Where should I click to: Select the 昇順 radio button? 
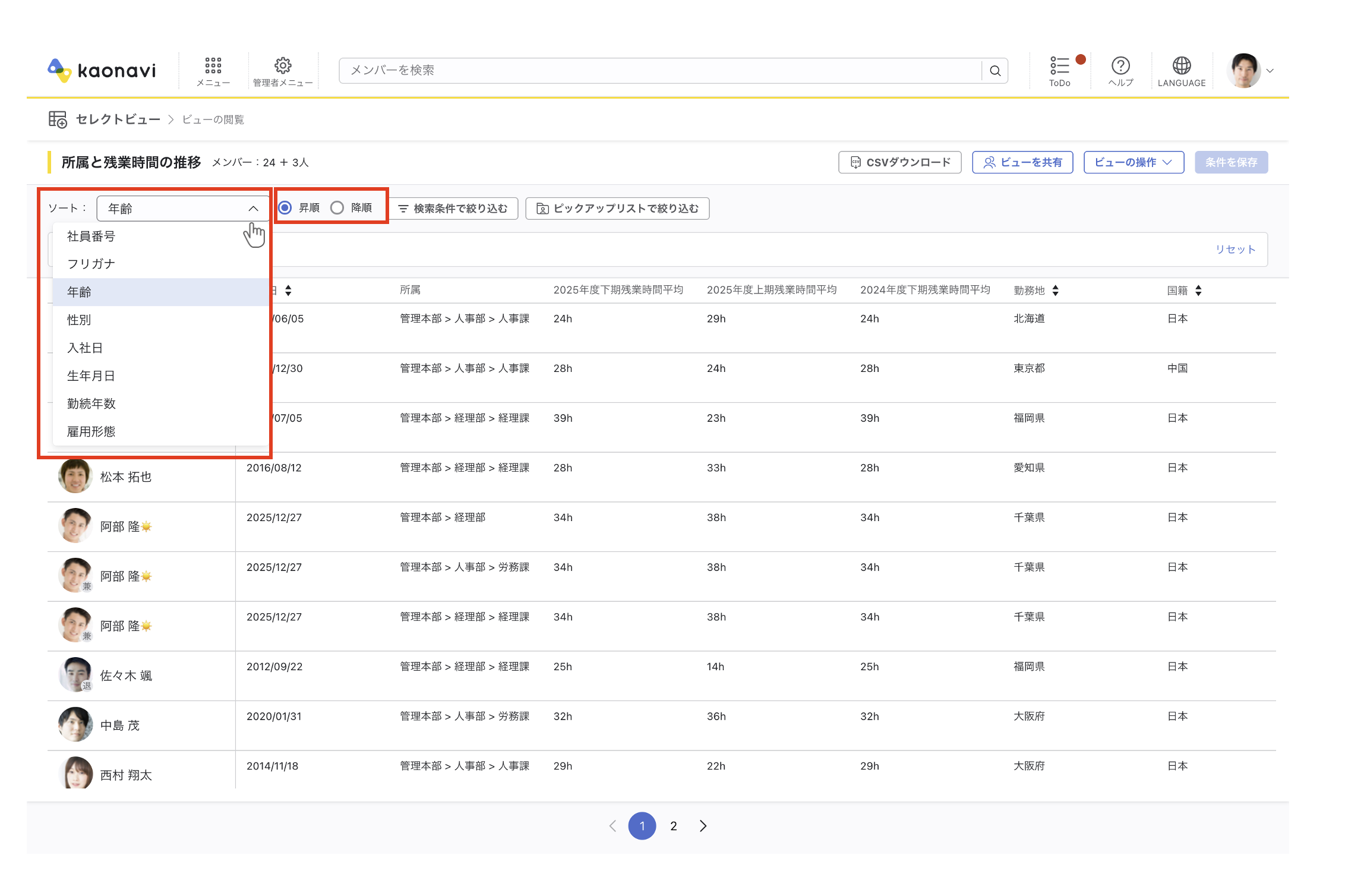tap(285, 208)
